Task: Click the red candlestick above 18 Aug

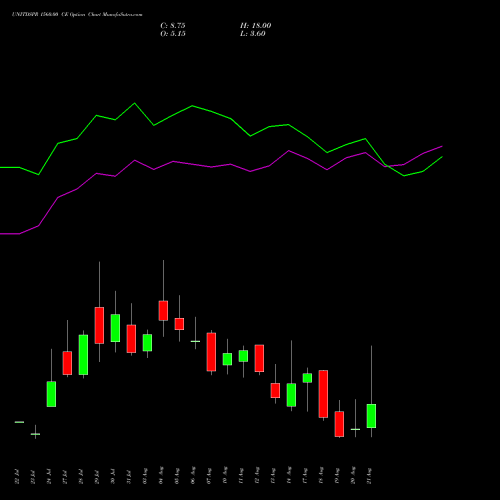Action: click(x=323, y=394)
